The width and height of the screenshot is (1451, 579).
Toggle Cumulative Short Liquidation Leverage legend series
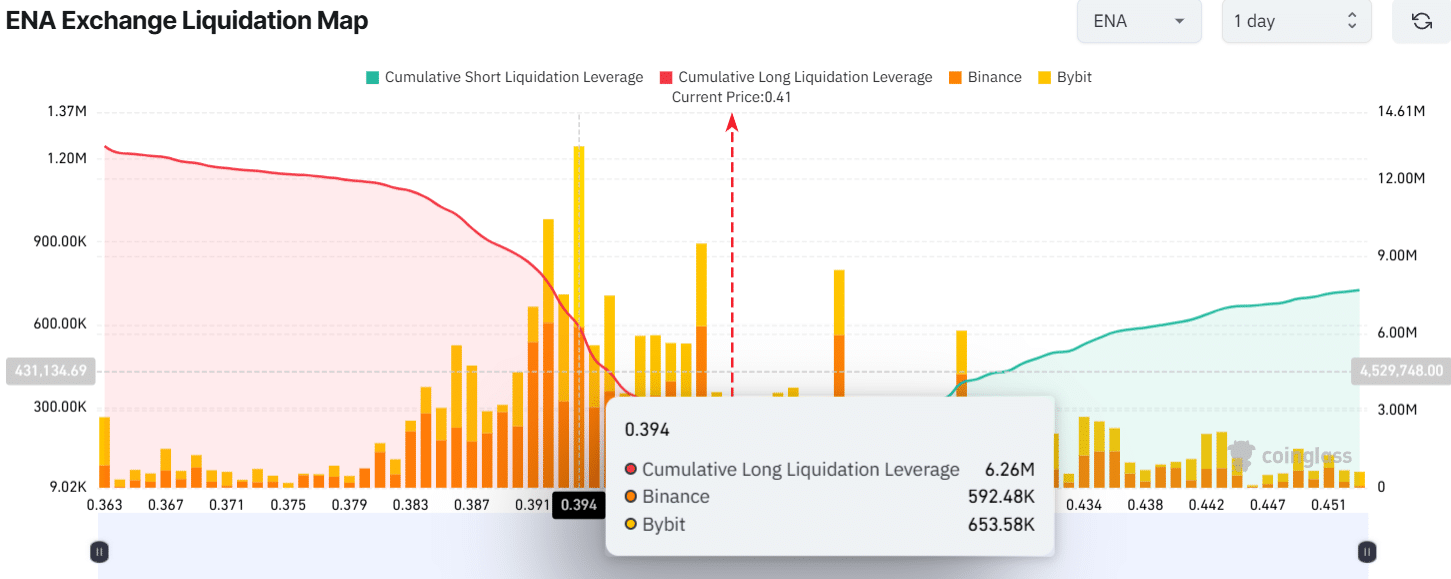(505, 77)
